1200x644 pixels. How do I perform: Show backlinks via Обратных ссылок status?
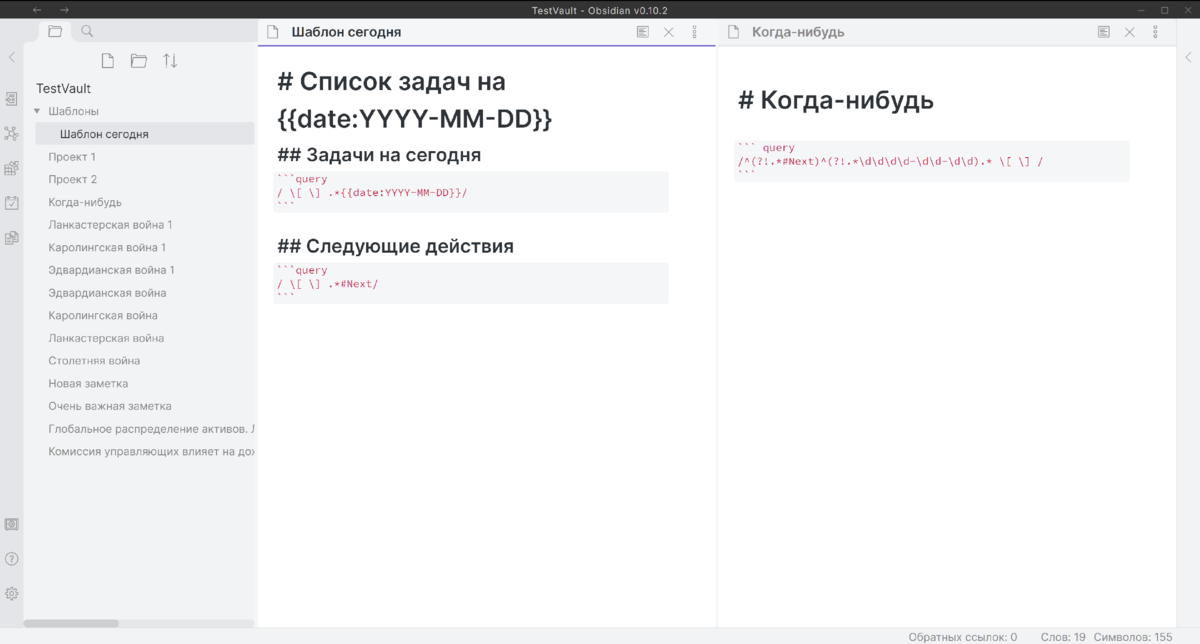point(962,637)
